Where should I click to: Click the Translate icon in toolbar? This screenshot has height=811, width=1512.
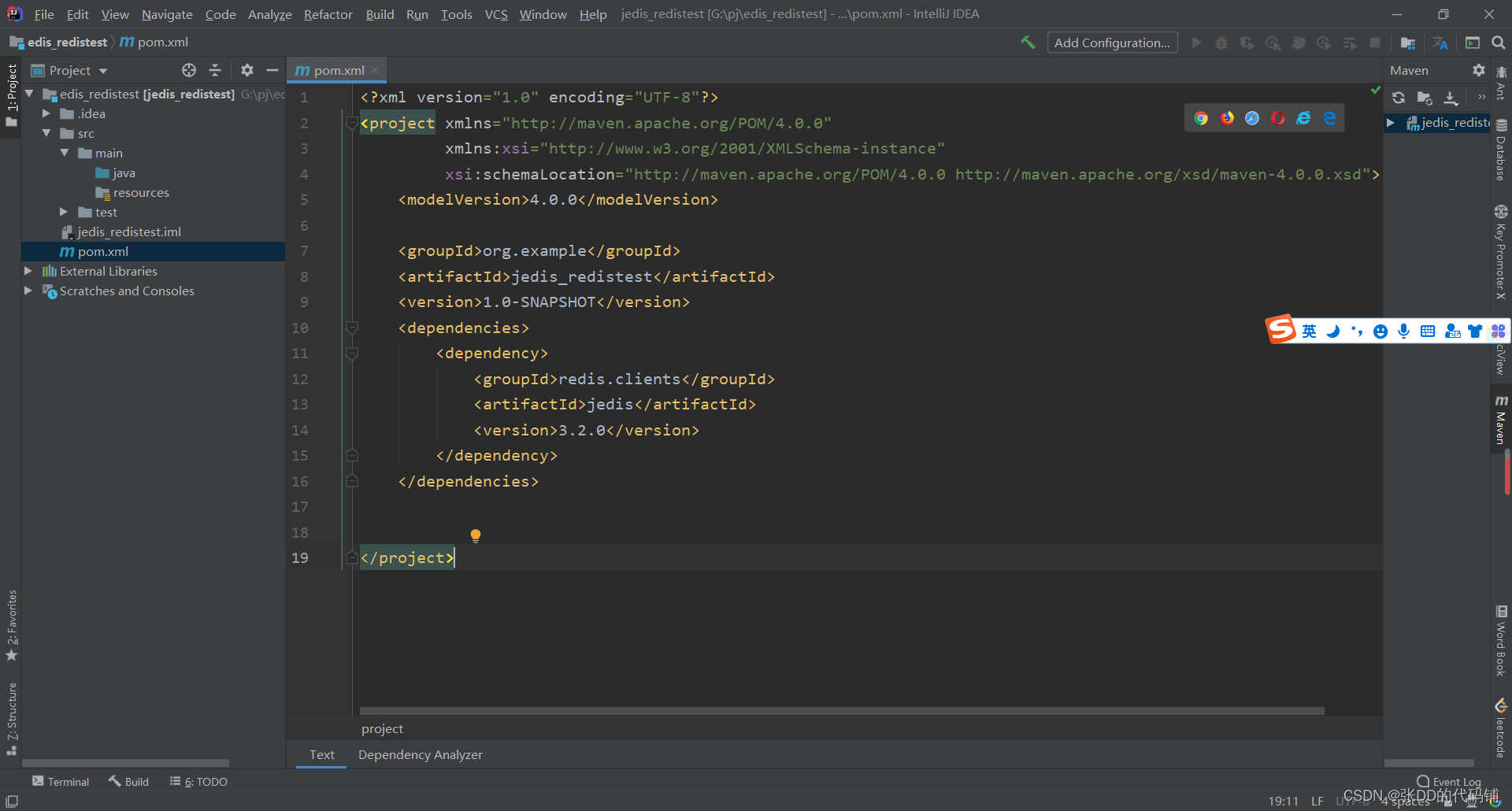tap(1440, 43)
